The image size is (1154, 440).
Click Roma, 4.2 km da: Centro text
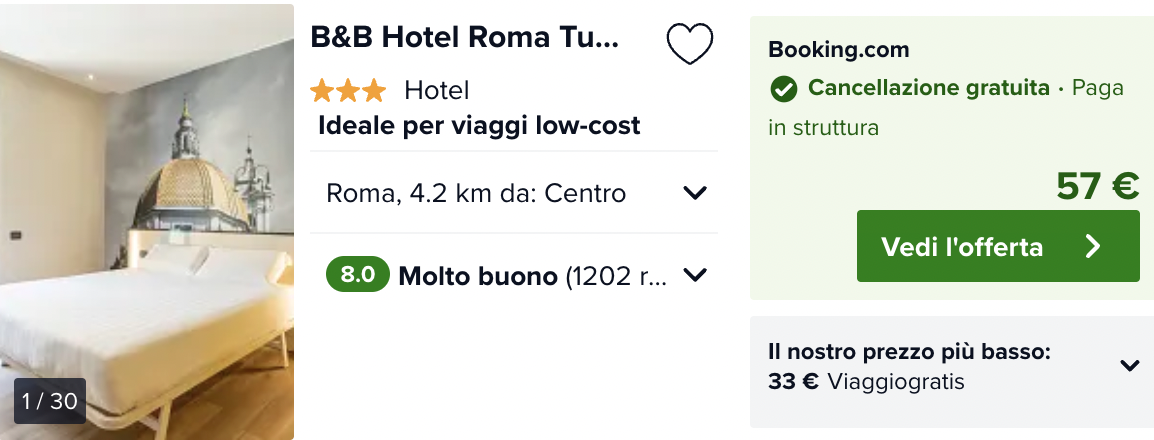(x=476, y=193)
